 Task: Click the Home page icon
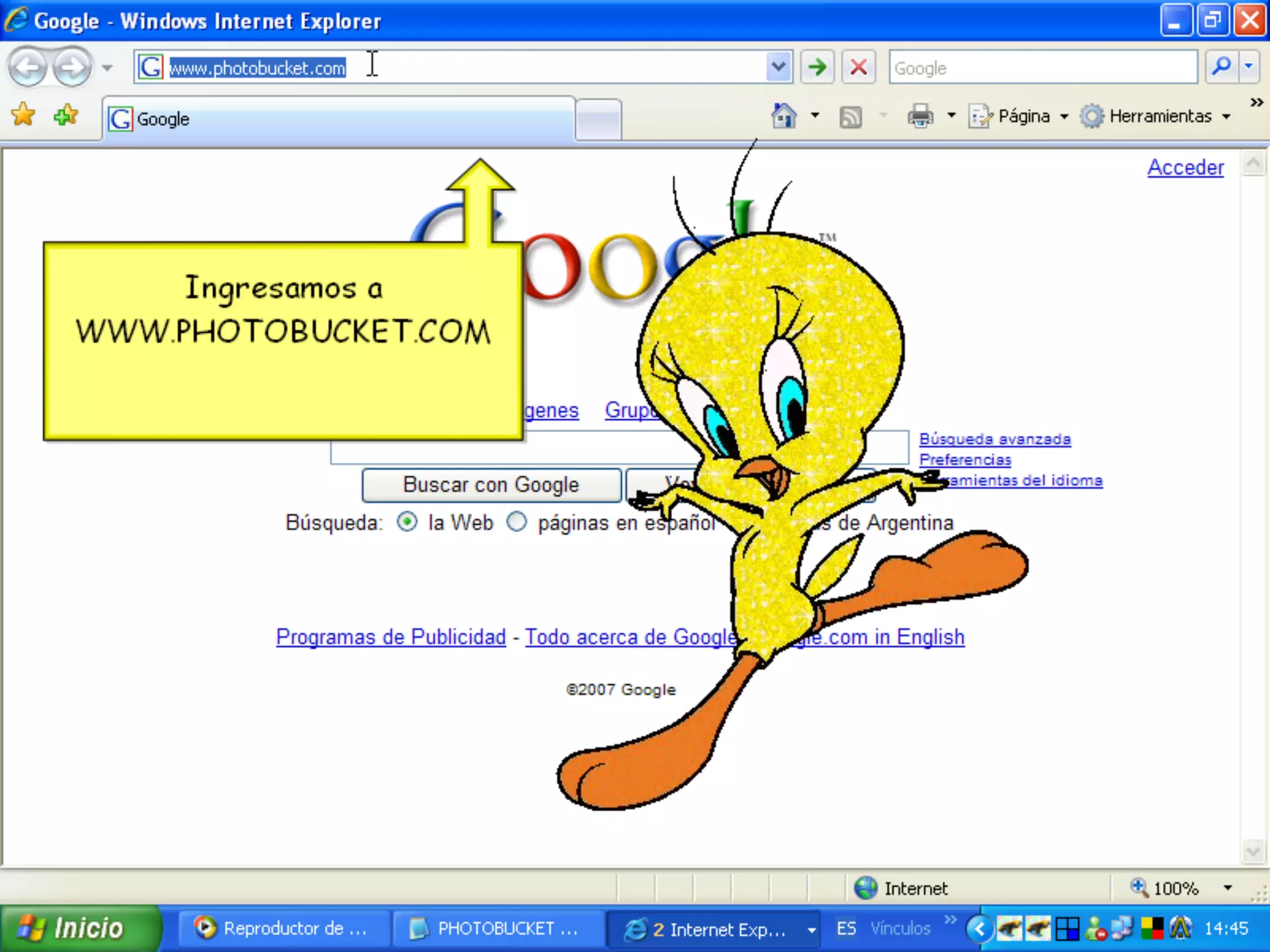(x=784, y=116)
